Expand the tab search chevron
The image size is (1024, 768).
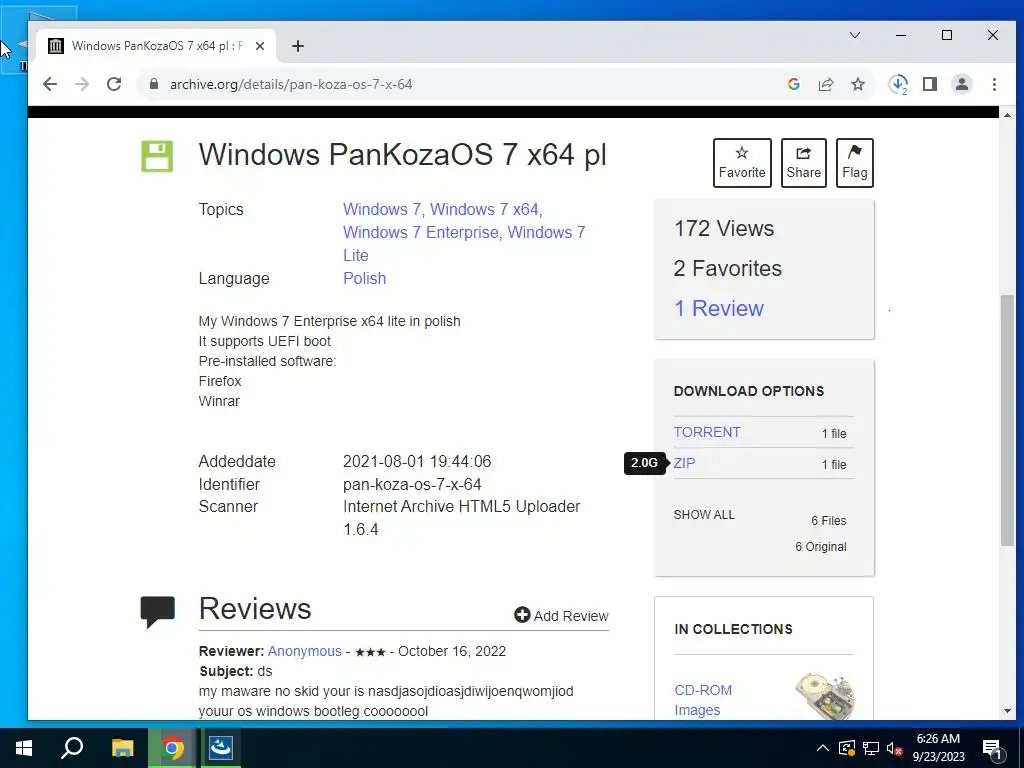(855, 35)
